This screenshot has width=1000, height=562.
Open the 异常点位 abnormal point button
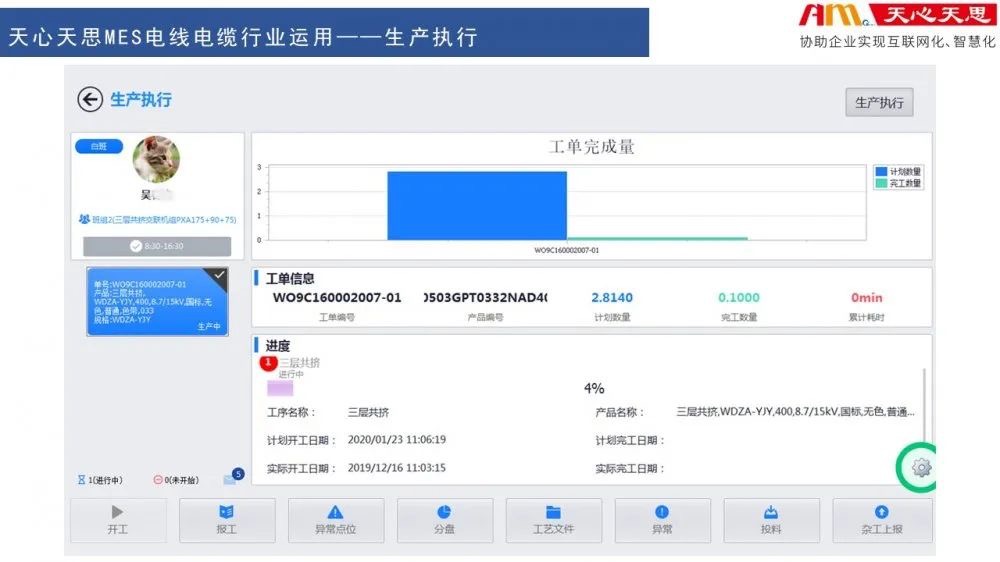pyautogui.click(x=335, y=521)
